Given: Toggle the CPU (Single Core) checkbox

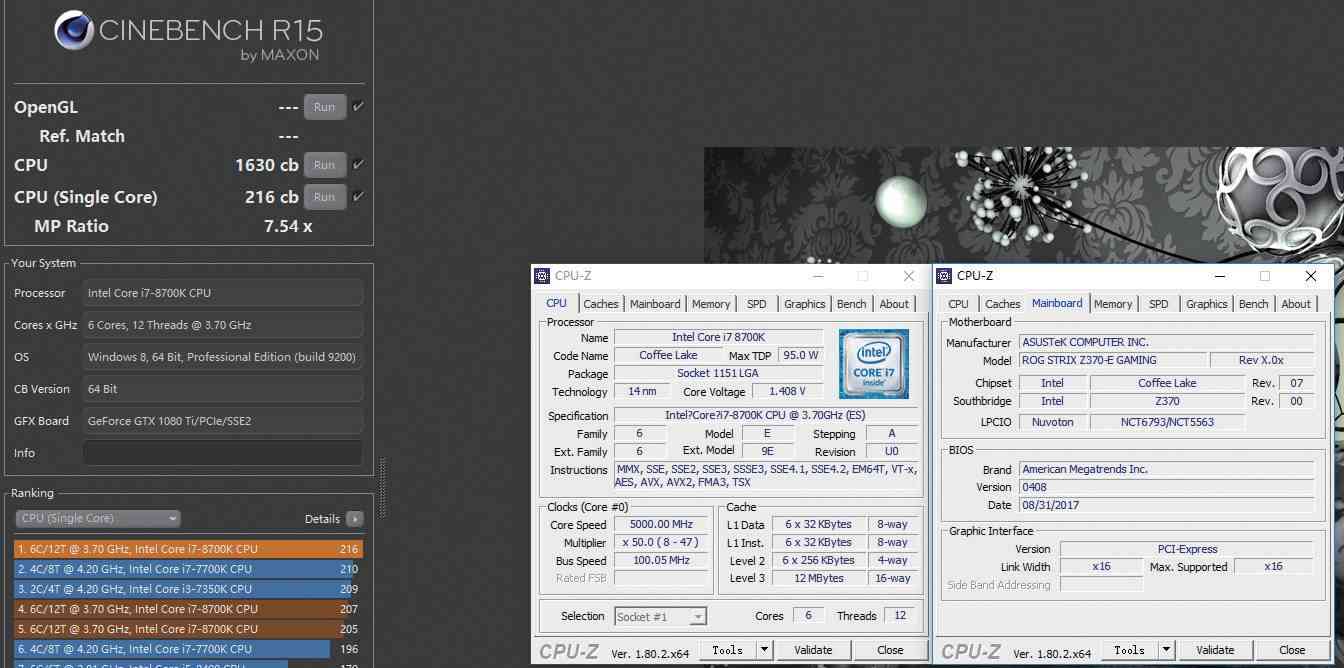Looking at the screenshot, I should pos(358,196).
